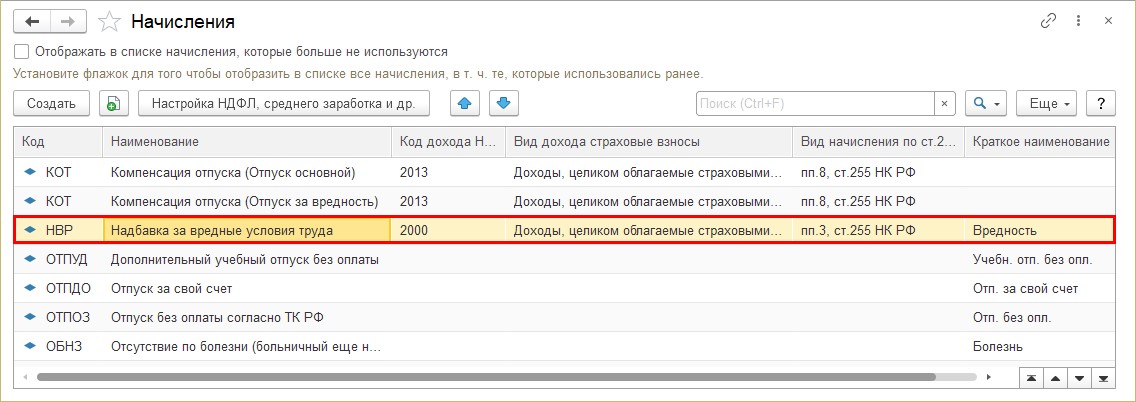The width and height of the screenshot is (1136, 402).
Task: Click the horizontal scrollbar thumb
Action: pyautogui.click(x=486, y=377)
